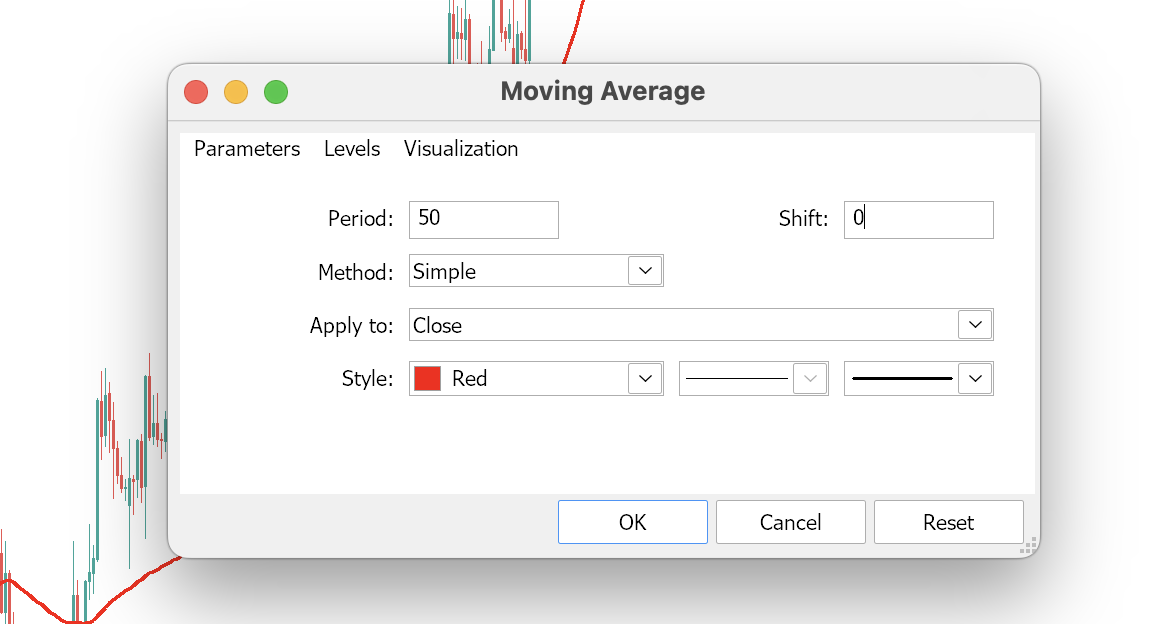1154x624 pixels.
Task: Click the Shift input field
Action: point(918,219)
